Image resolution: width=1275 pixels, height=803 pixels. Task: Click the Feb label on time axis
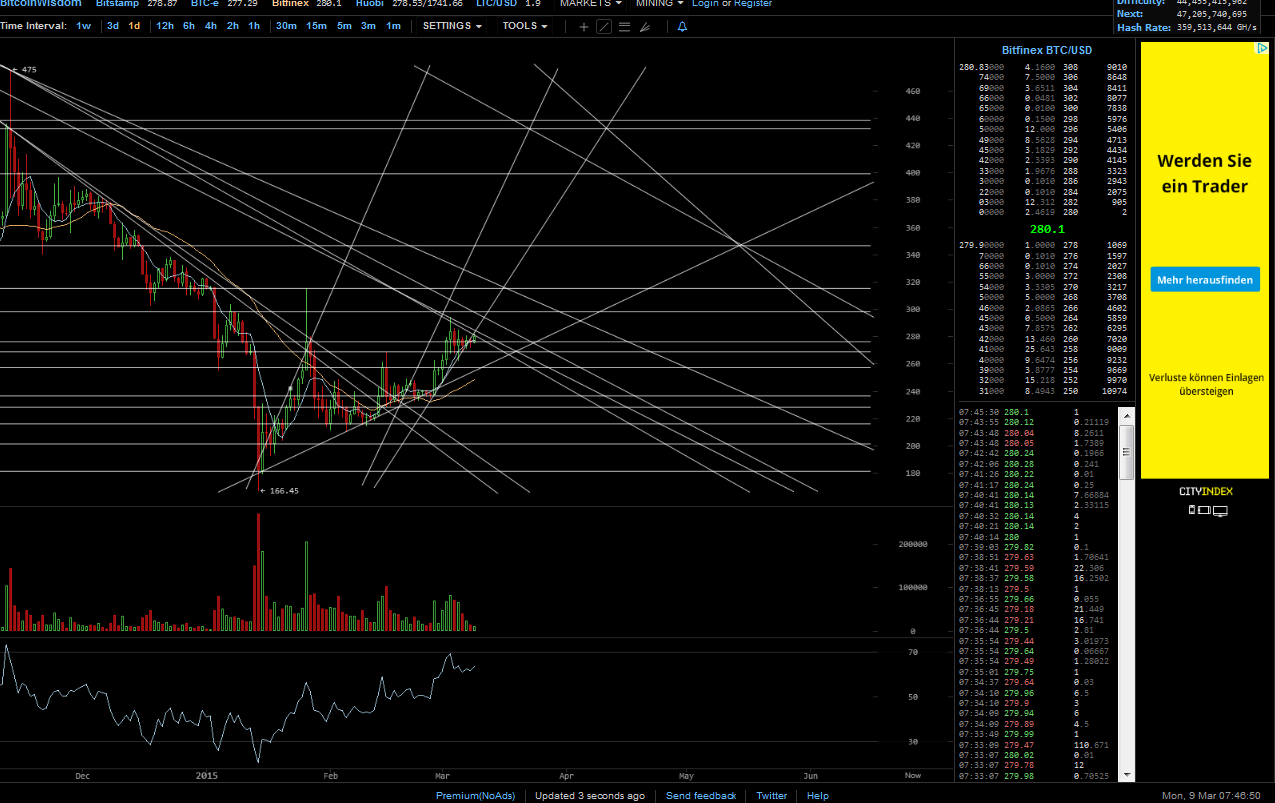coord(331,776)
